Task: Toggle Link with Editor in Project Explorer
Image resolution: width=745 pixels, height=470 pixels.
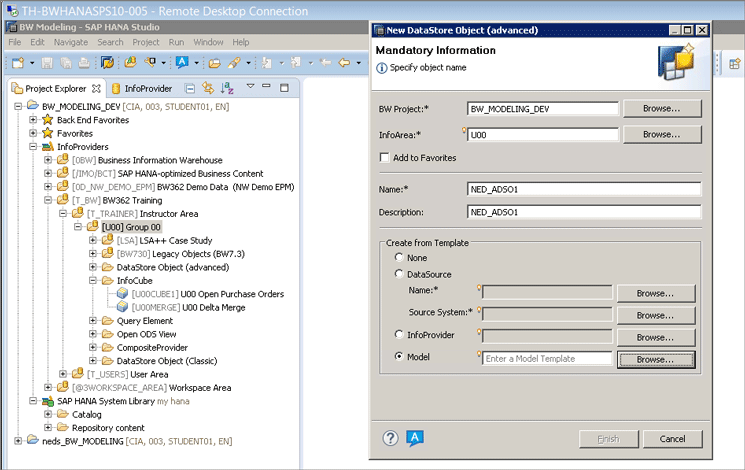Action: point(208,89)
